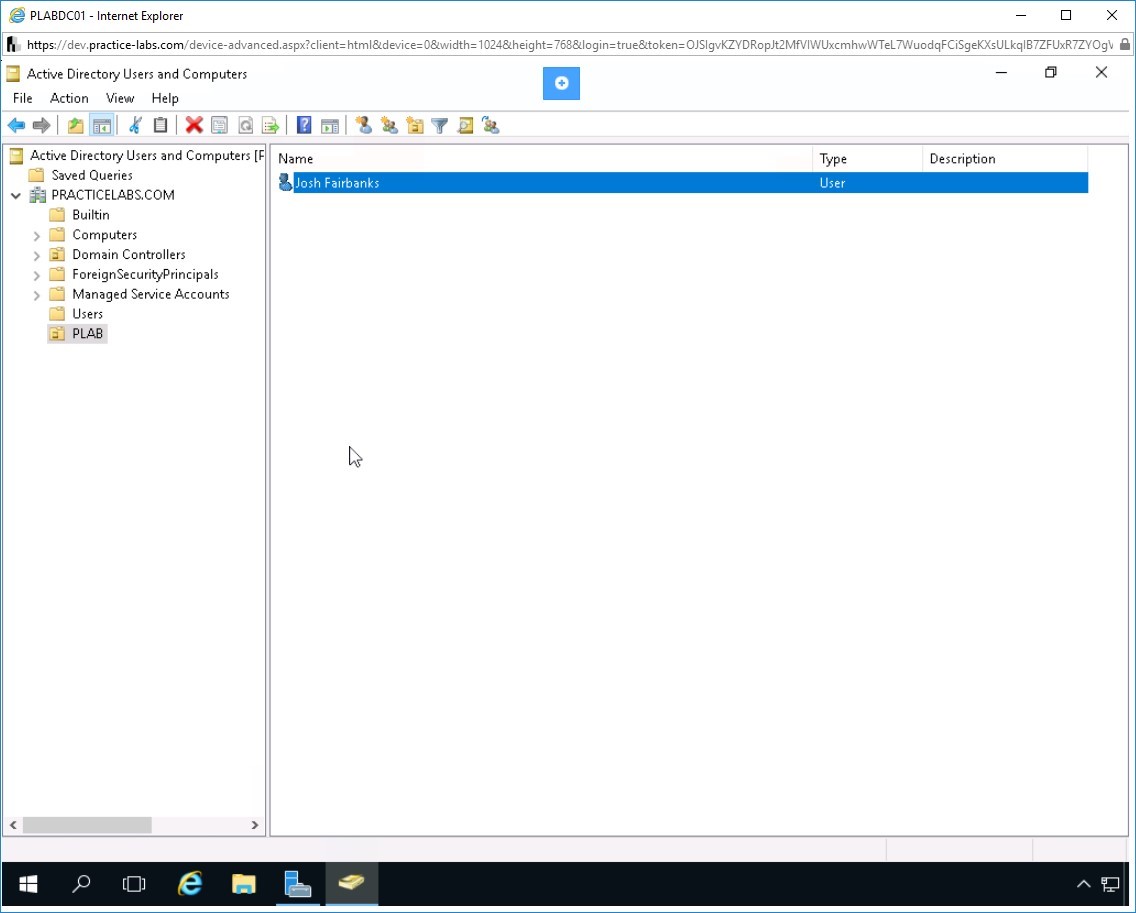This screenshot has height=913, width=1136.
Task: Expand Managed Service Accounts node
Action: [37, 295]
